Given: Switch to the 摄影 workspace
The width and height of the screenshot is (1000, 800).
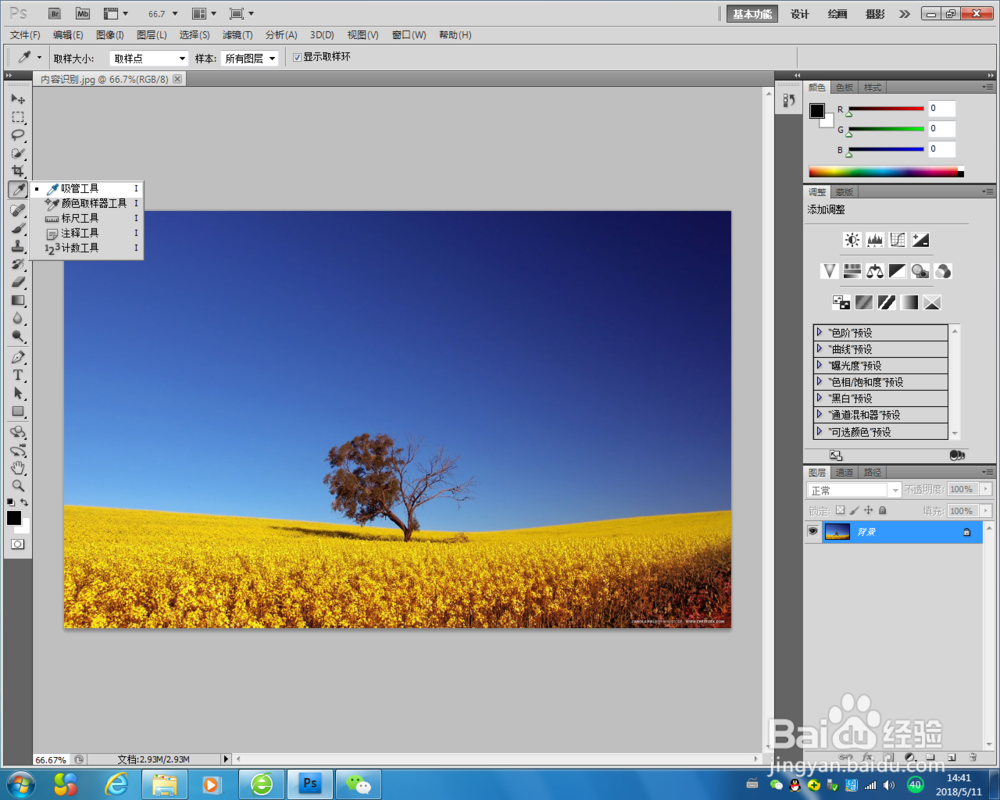Looking at the screenshot, I should pos(874,14).
